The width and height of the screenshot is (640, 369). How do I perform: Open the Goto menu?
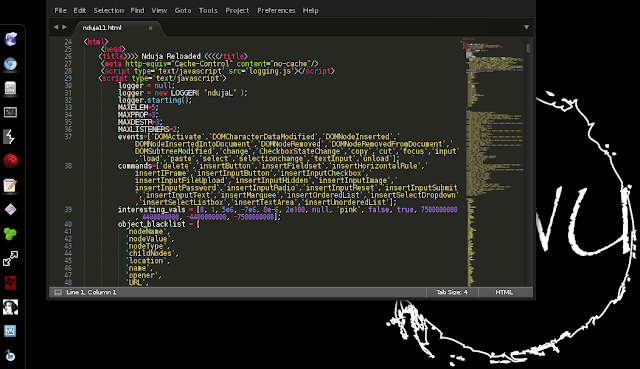183,11
